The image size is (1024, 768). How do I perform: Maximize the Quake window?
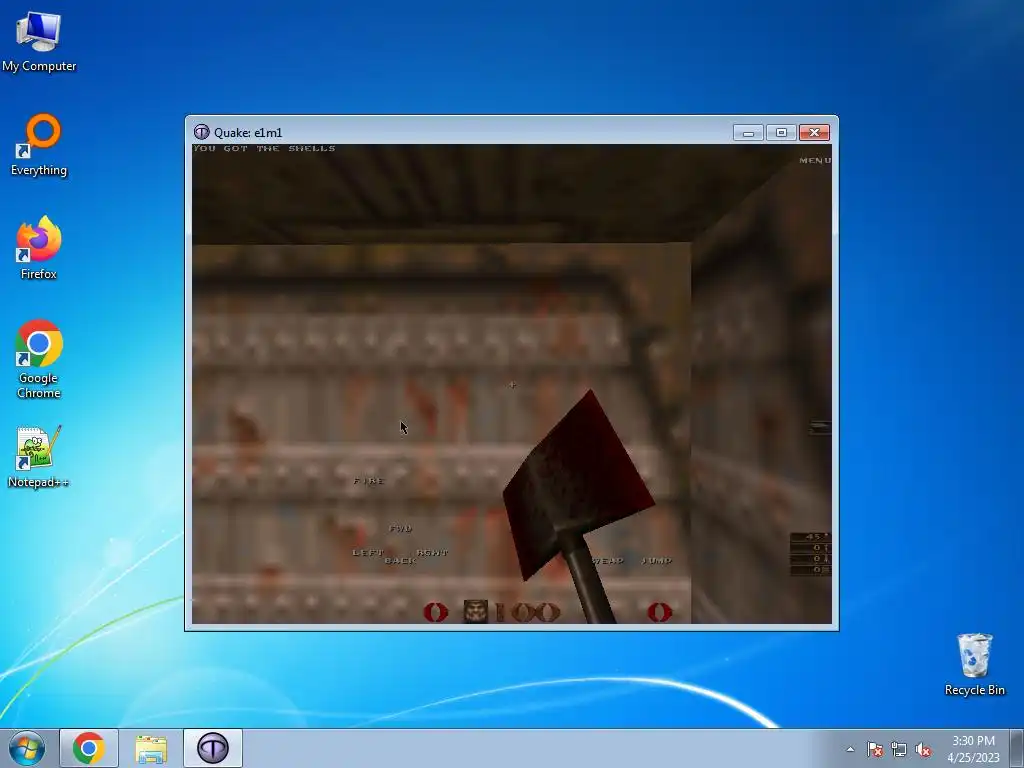(781, 133)
